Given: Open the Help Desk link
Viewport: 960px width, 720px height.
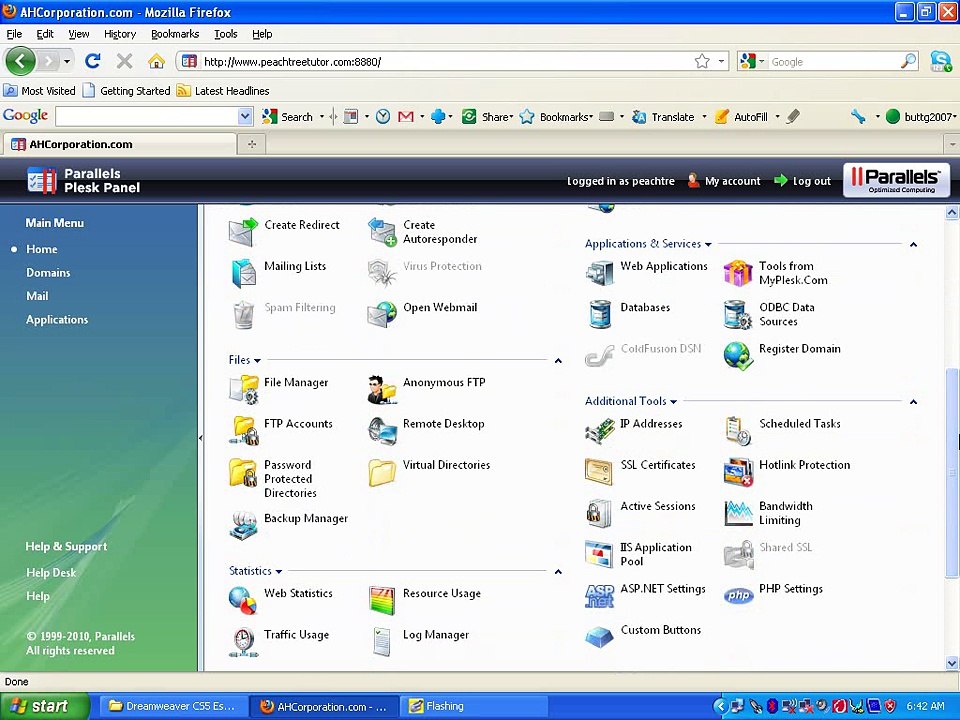Looking at the screenshot, I should tap(51, 572).
